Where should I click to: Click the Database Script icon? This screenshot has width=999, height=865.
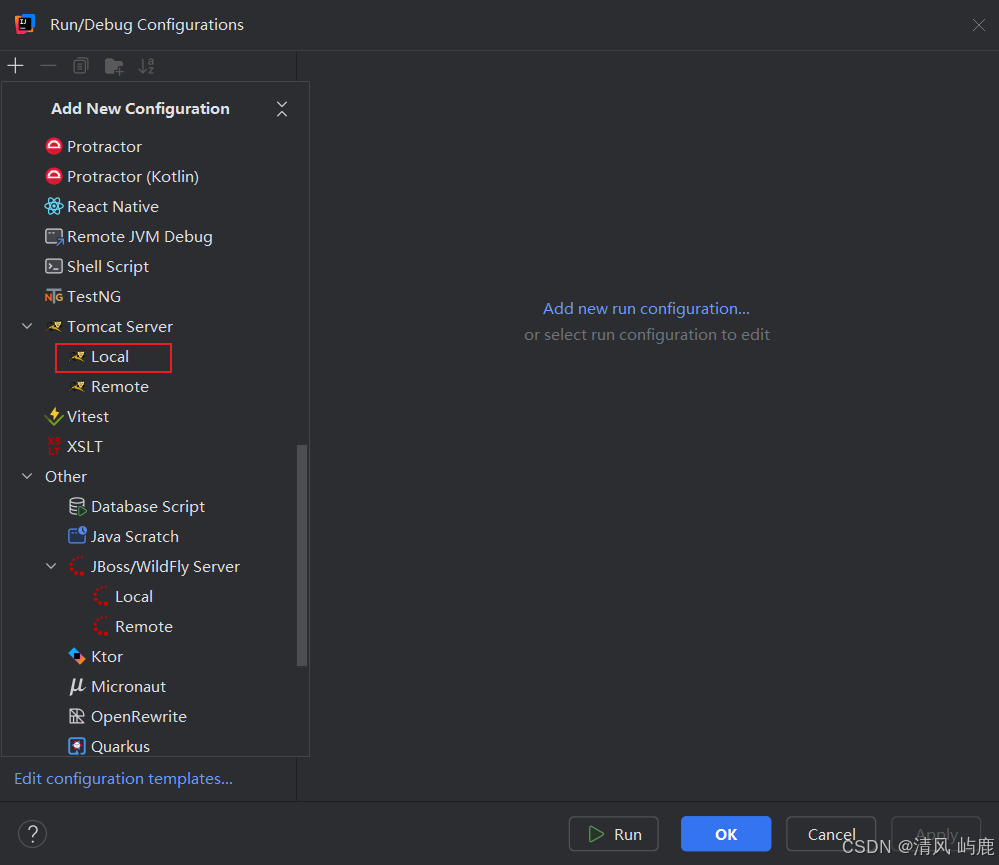[x=78, y=507]
